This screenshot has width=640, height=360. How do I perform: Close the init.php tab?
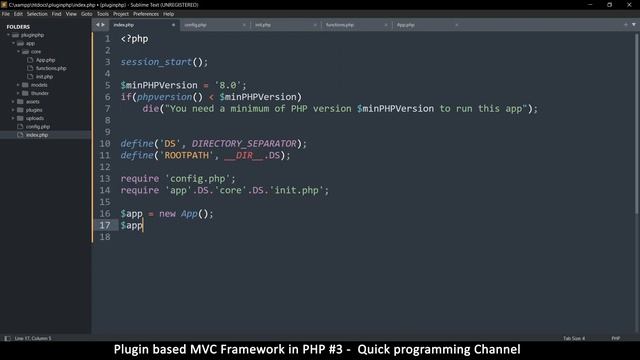point(315,25)
